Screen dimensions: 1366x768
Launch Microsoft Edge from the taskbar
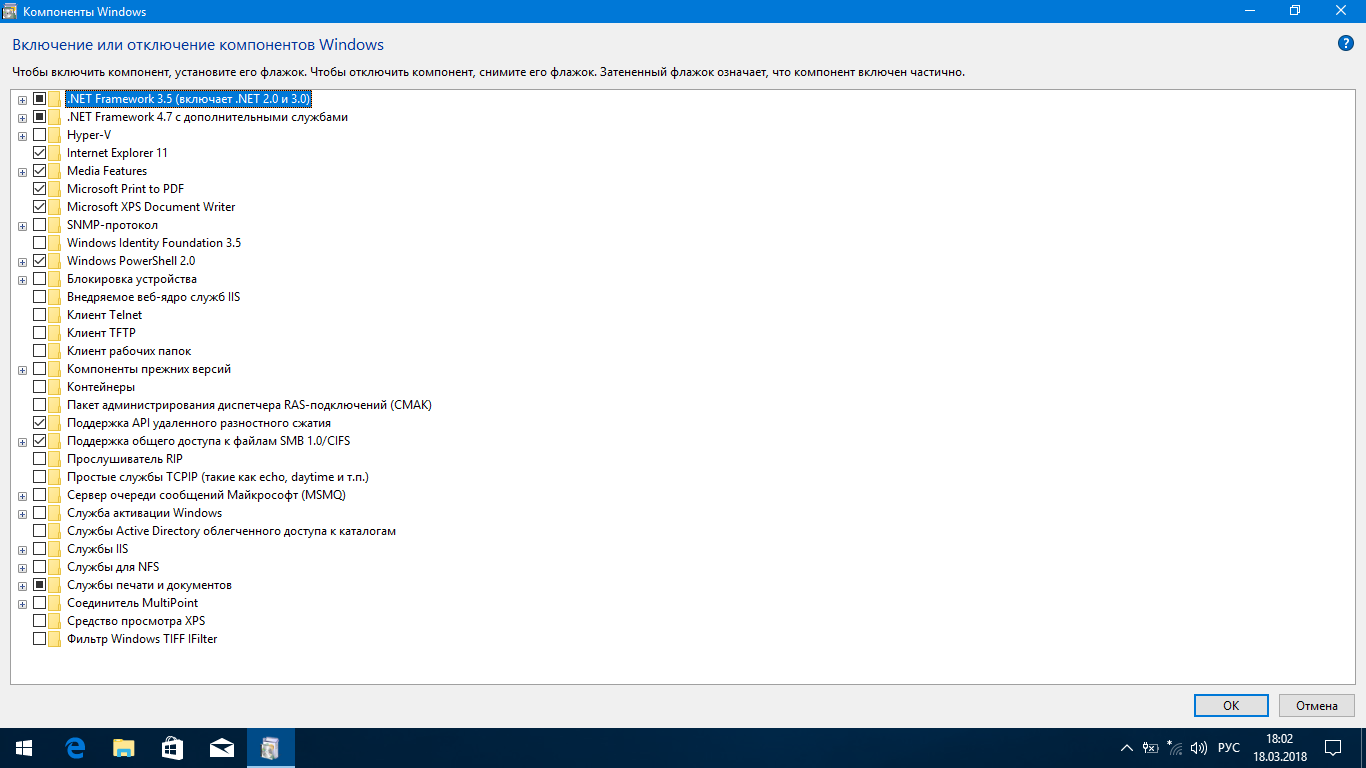(74, 748)
